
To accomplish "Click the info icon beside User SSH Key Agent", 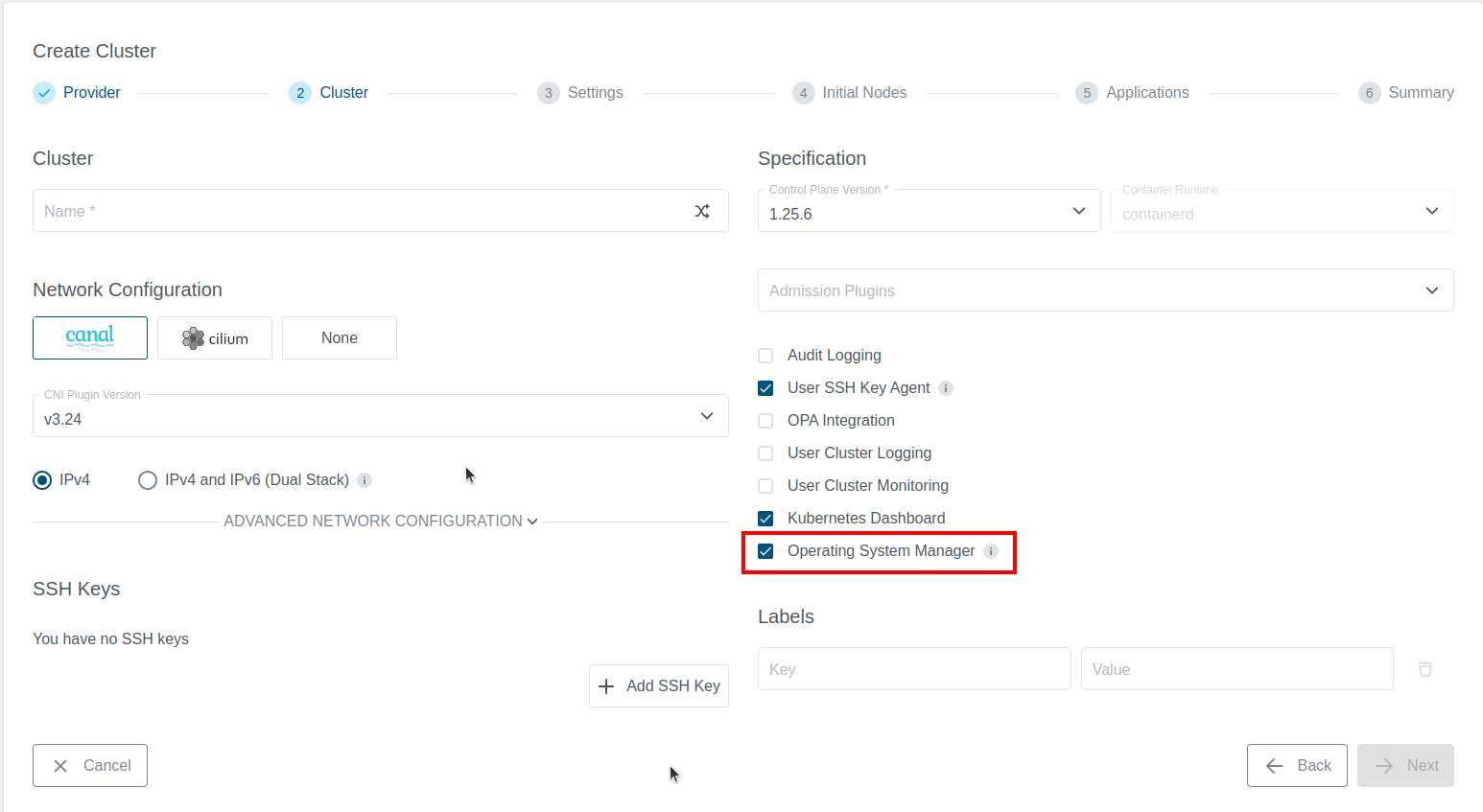I will (x=946, y=387).
